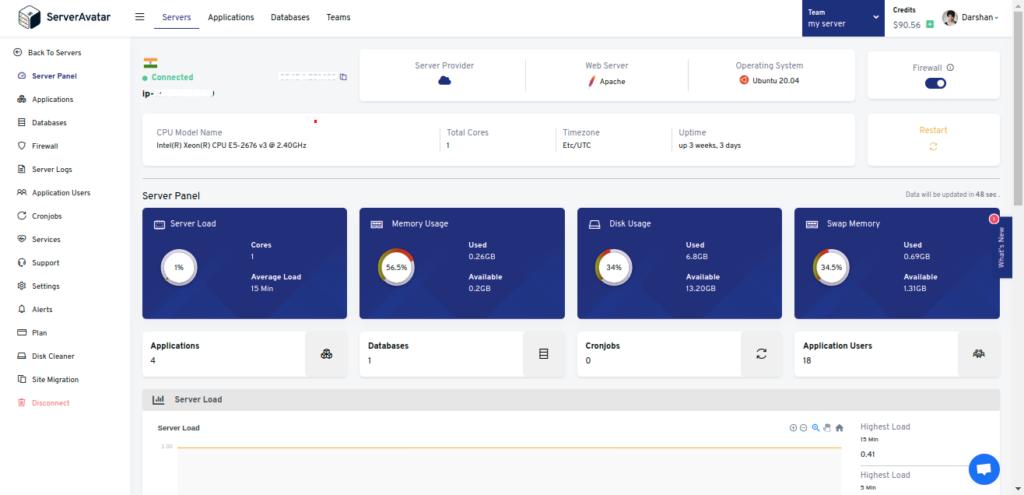Click the Firewall info icon
1024x495 pixels.
(950, 67)
